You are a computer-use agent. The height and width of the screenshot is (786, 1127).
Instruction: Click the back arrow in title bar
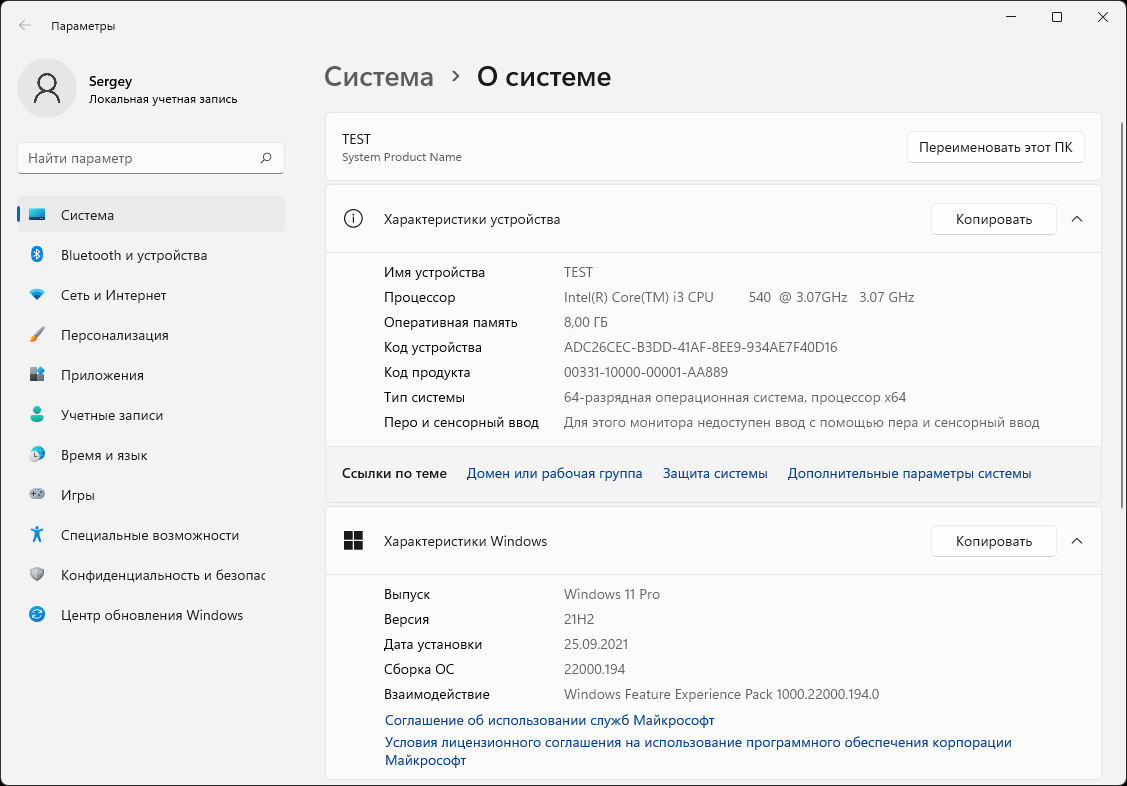coord(25,26)
